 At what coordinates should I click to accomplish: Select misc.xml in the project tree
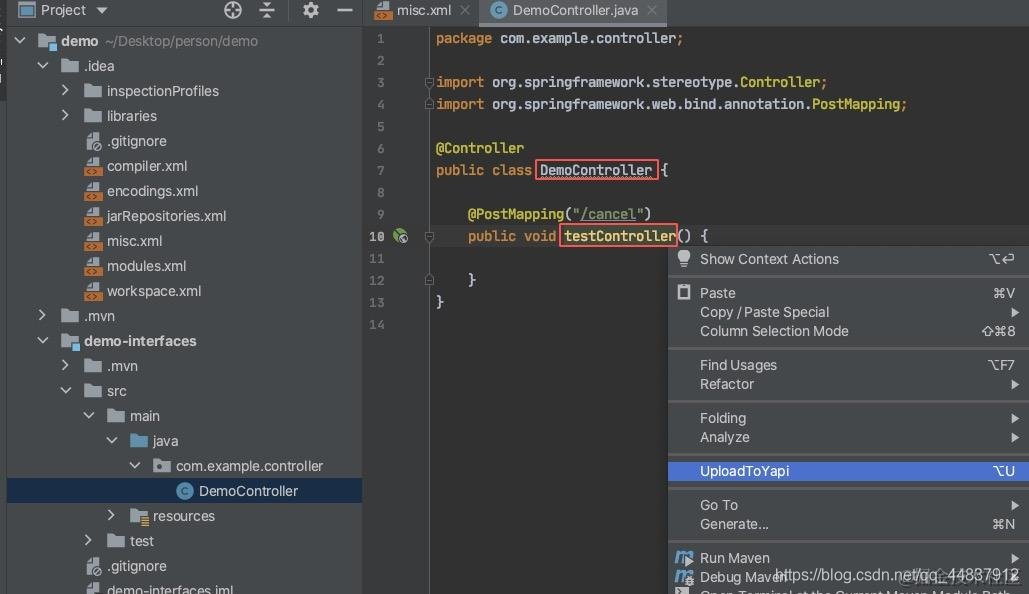(135, 241)
